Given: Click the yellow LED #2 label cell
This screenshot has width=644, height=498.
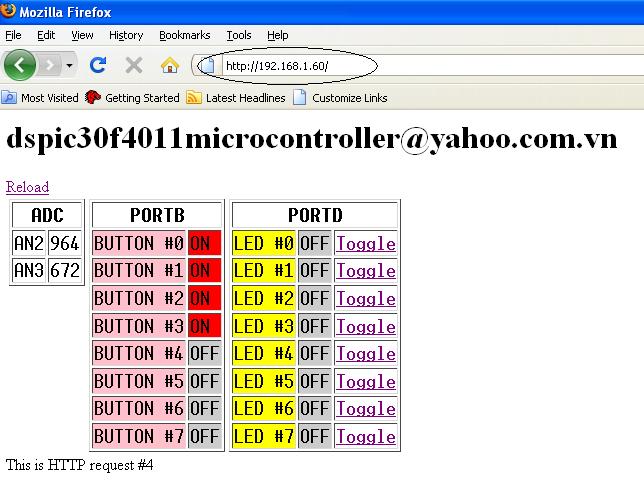Looking at the screenshot, I should (264, 298).
